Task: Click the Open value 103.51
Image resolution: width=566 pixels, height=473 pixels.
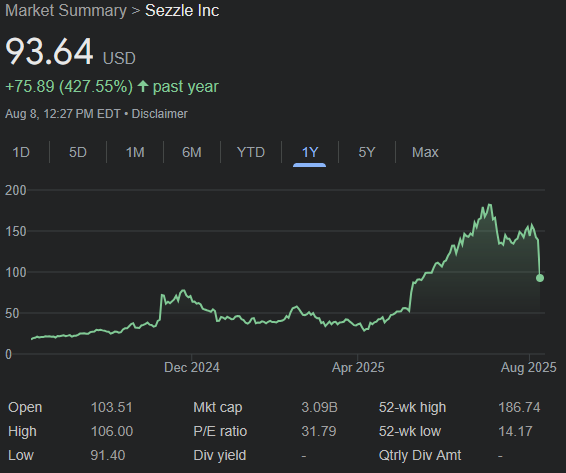Action: (x=112, y=407)
